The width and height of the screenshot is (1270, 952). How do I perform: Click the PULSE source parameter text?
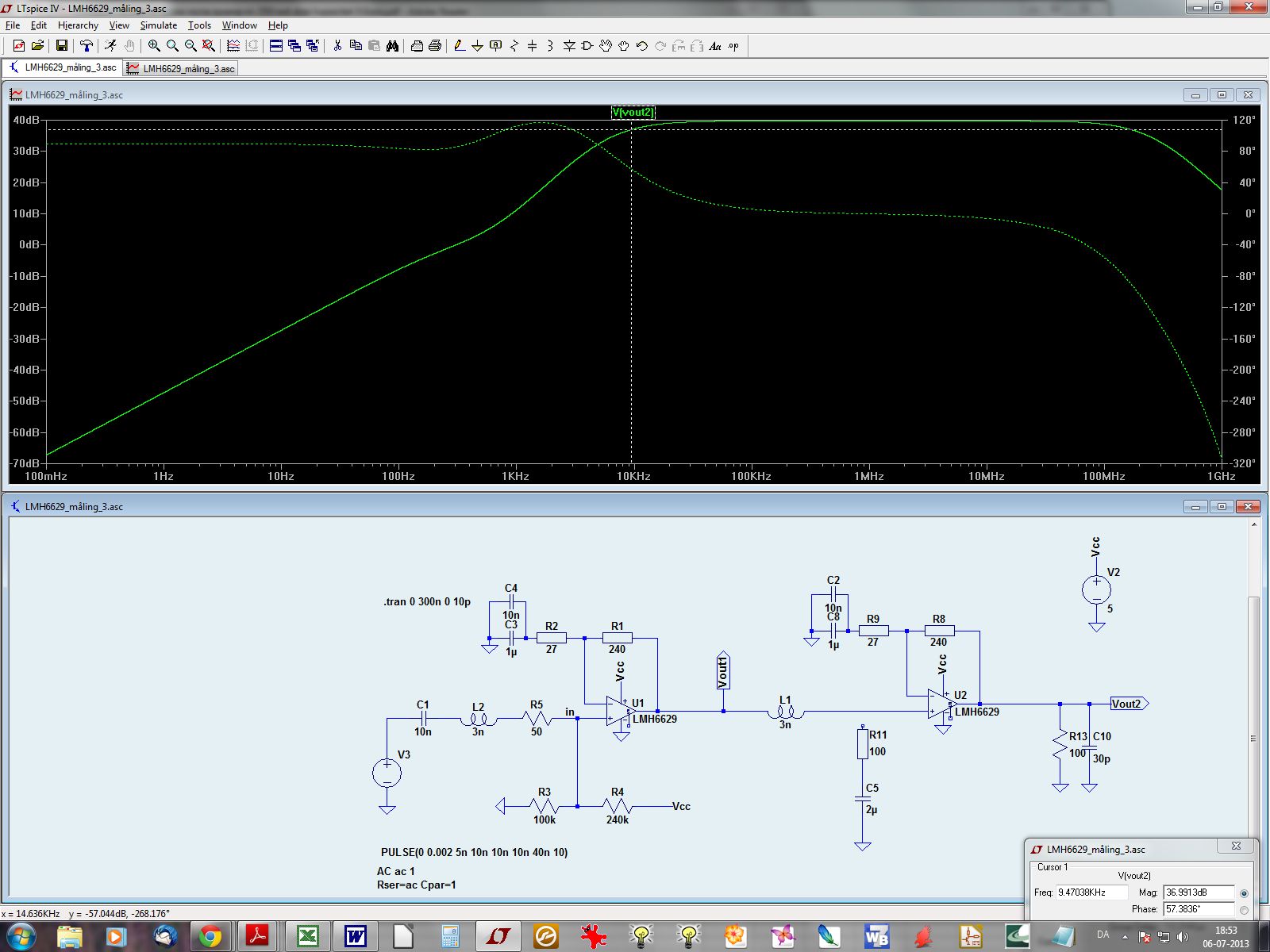coord(474,852)
